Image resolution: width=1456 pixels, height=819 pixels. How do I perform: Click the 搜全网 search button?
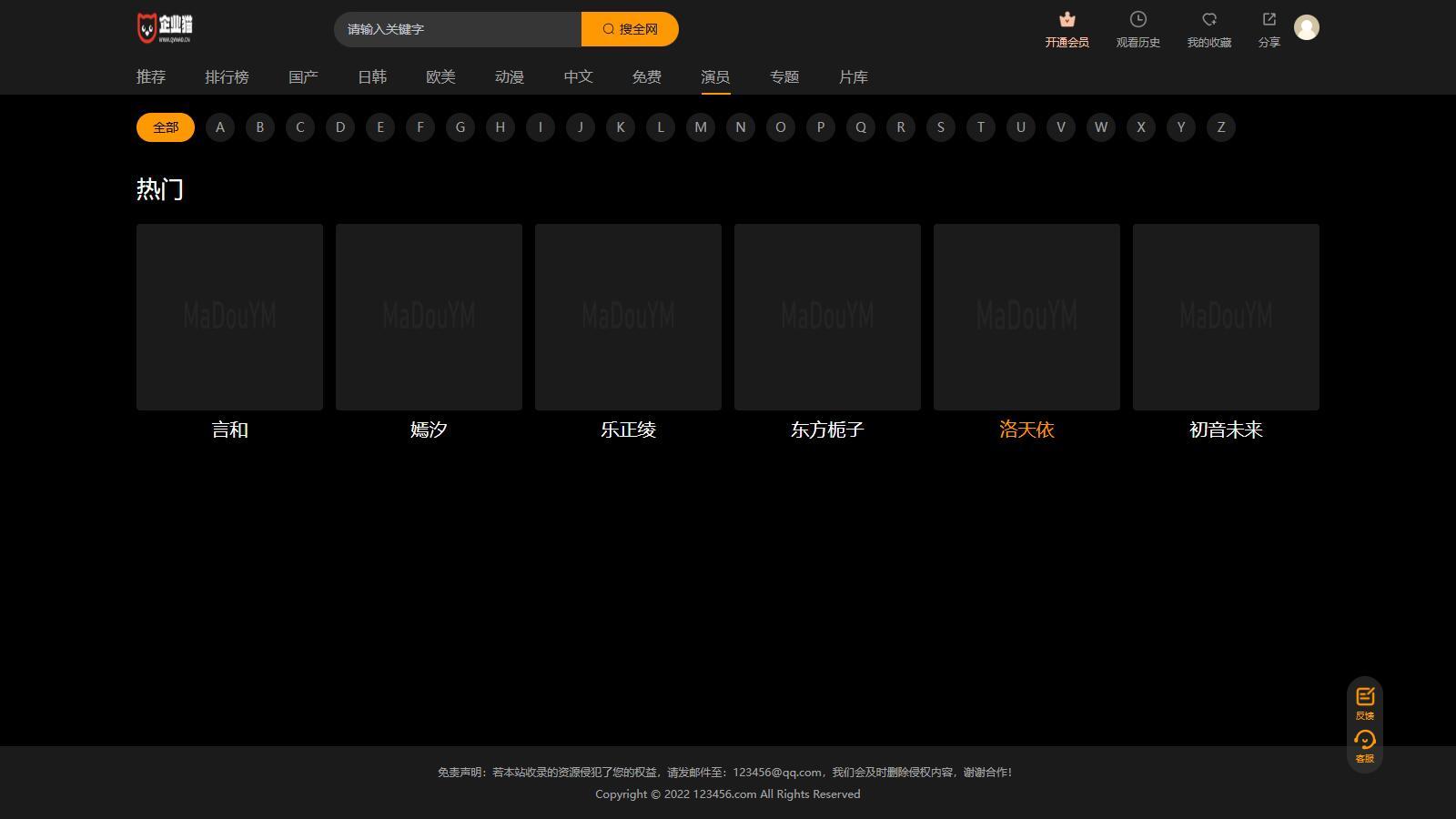(630, 29)
